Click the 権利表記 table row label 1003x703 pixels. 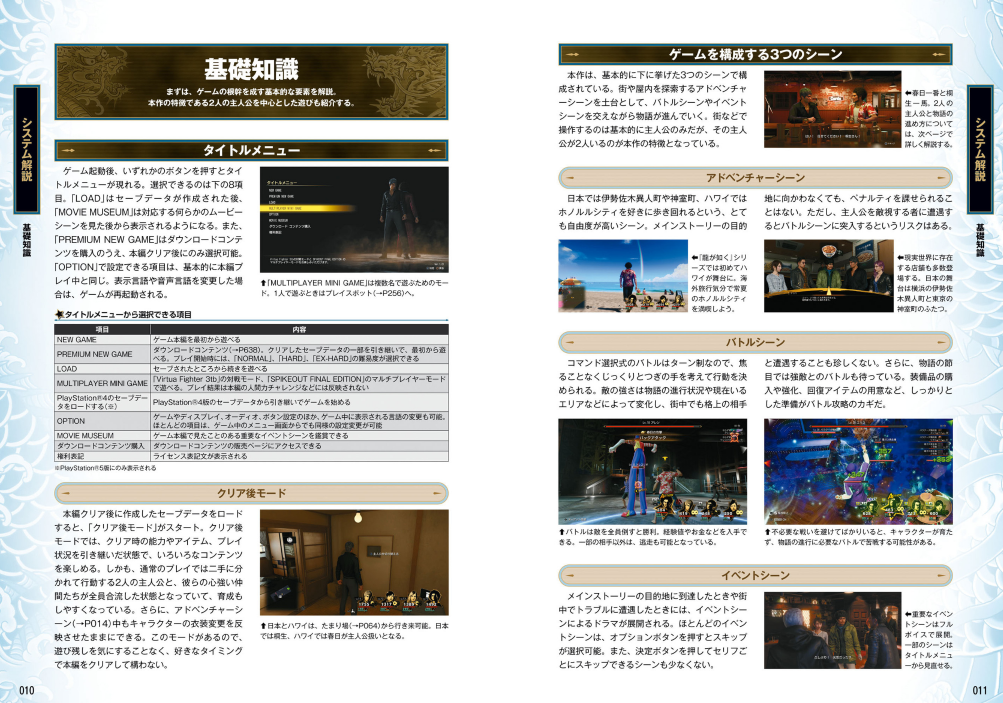pyautogui.click(x=70, y=456)
